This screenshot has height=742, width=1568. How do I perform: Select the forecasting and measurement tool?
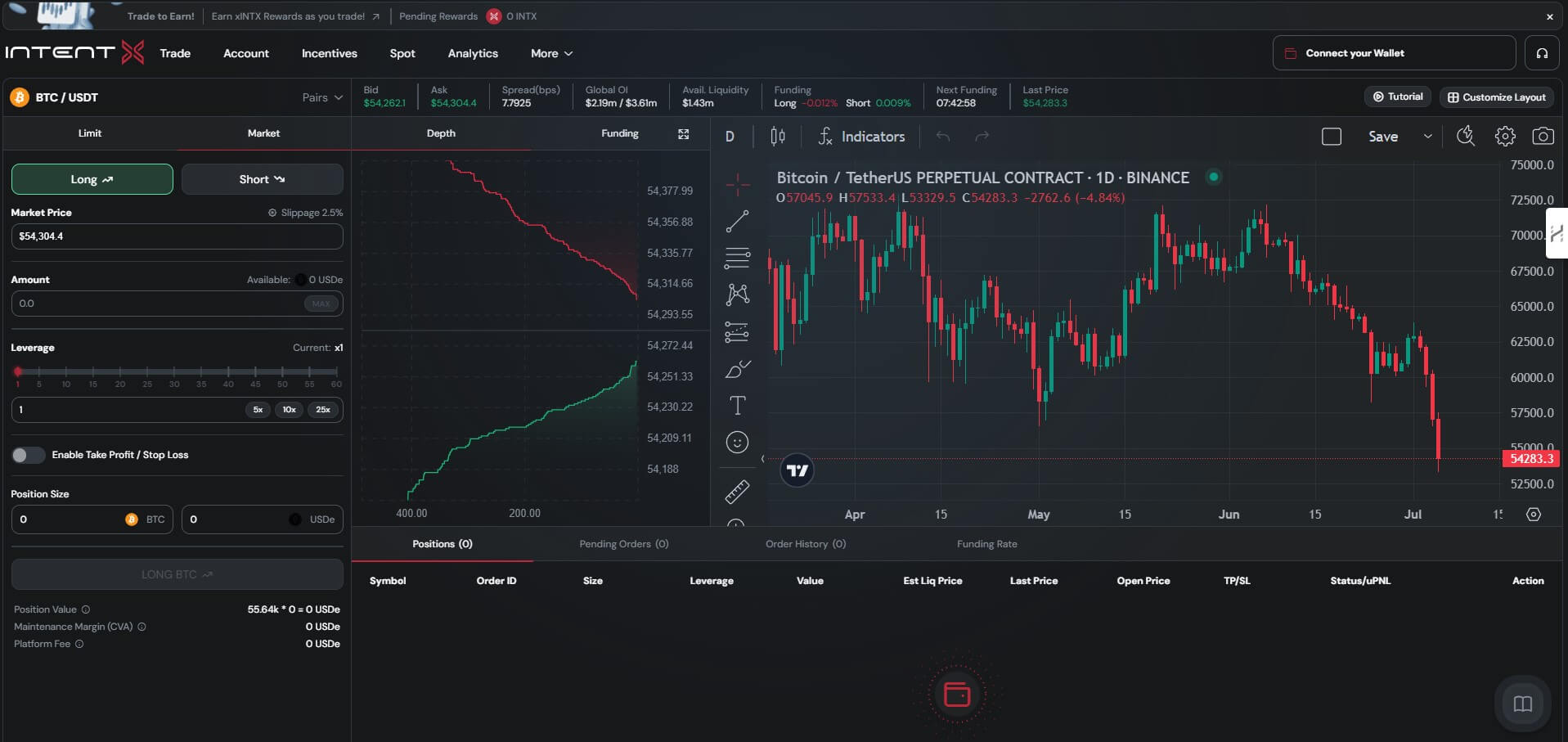coord(737,332)
